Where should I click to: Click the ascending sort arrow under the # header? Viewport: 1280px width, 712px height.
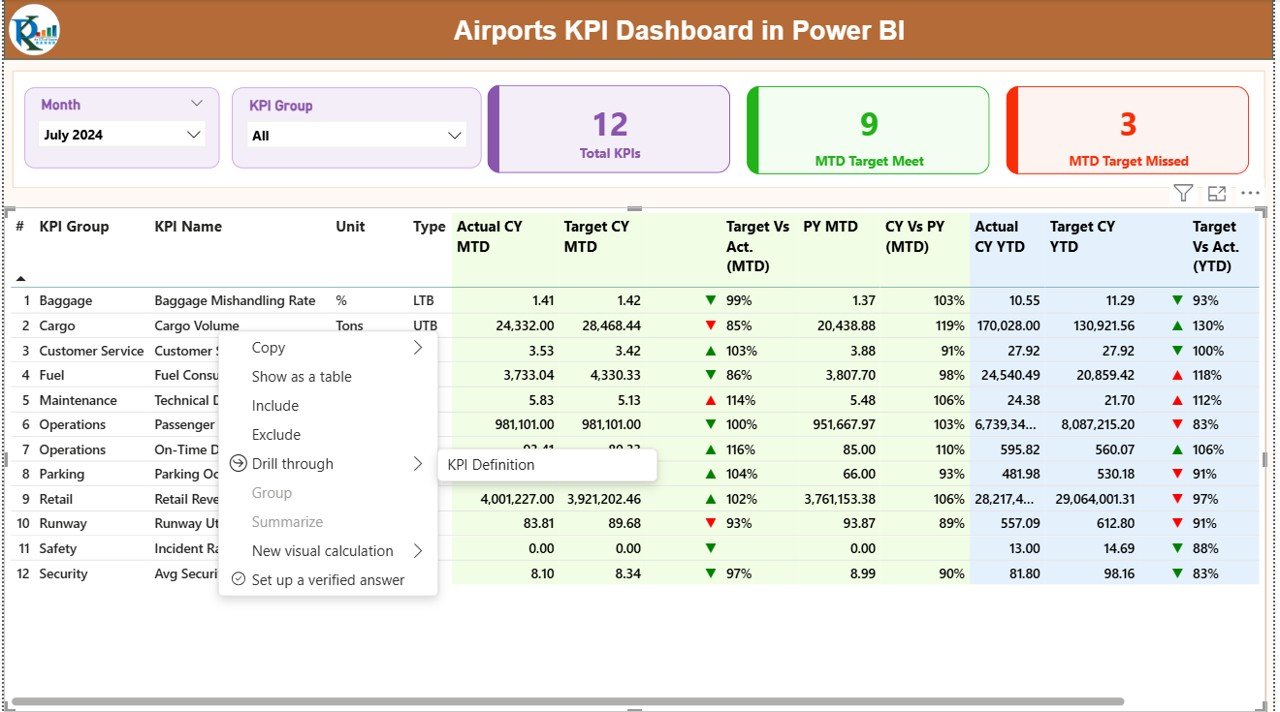(x=20, y=277)
